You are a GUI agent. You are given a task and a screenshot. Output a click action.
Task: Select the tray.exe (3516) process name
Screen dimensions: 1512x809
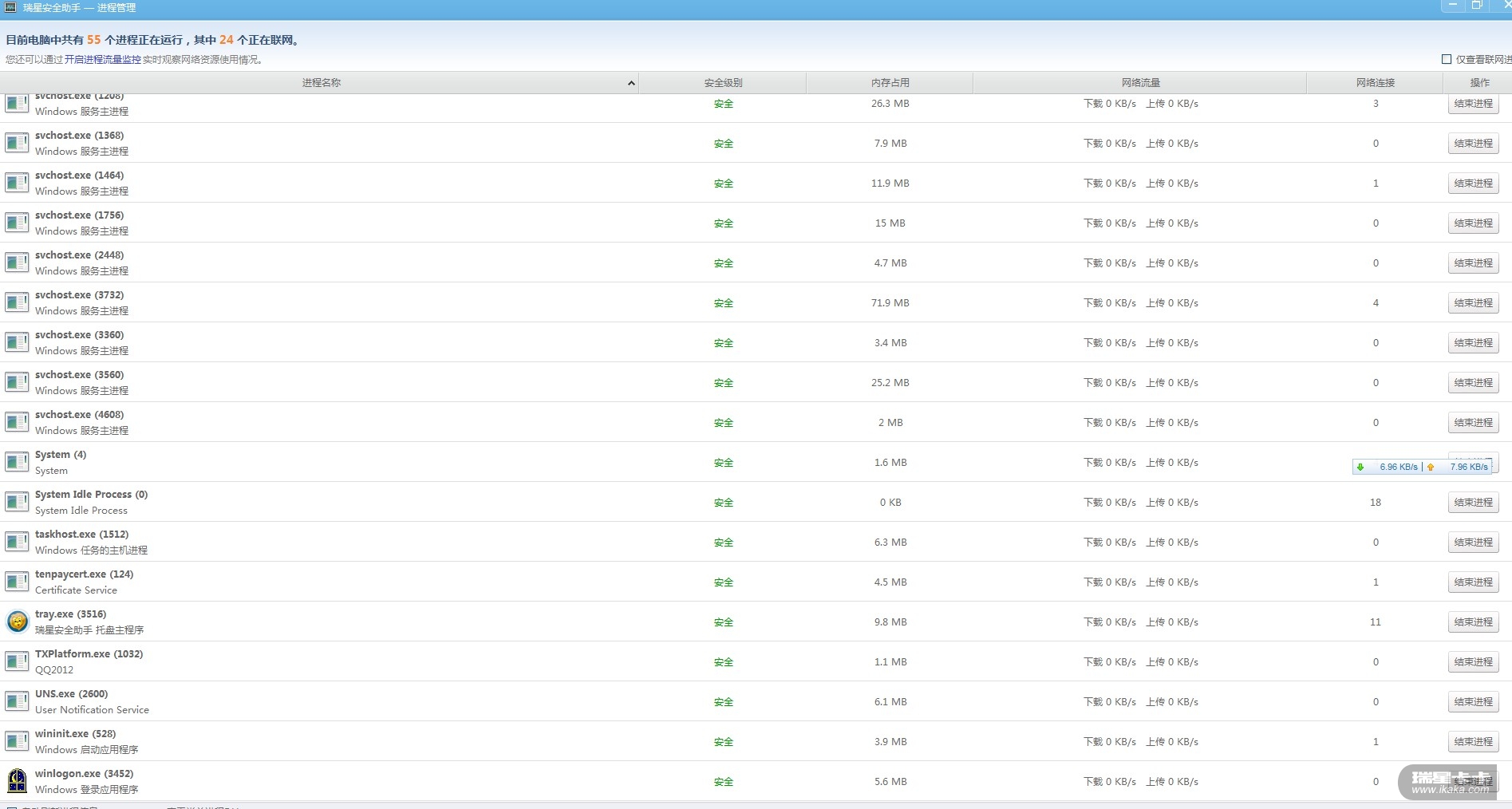[70, 614]
